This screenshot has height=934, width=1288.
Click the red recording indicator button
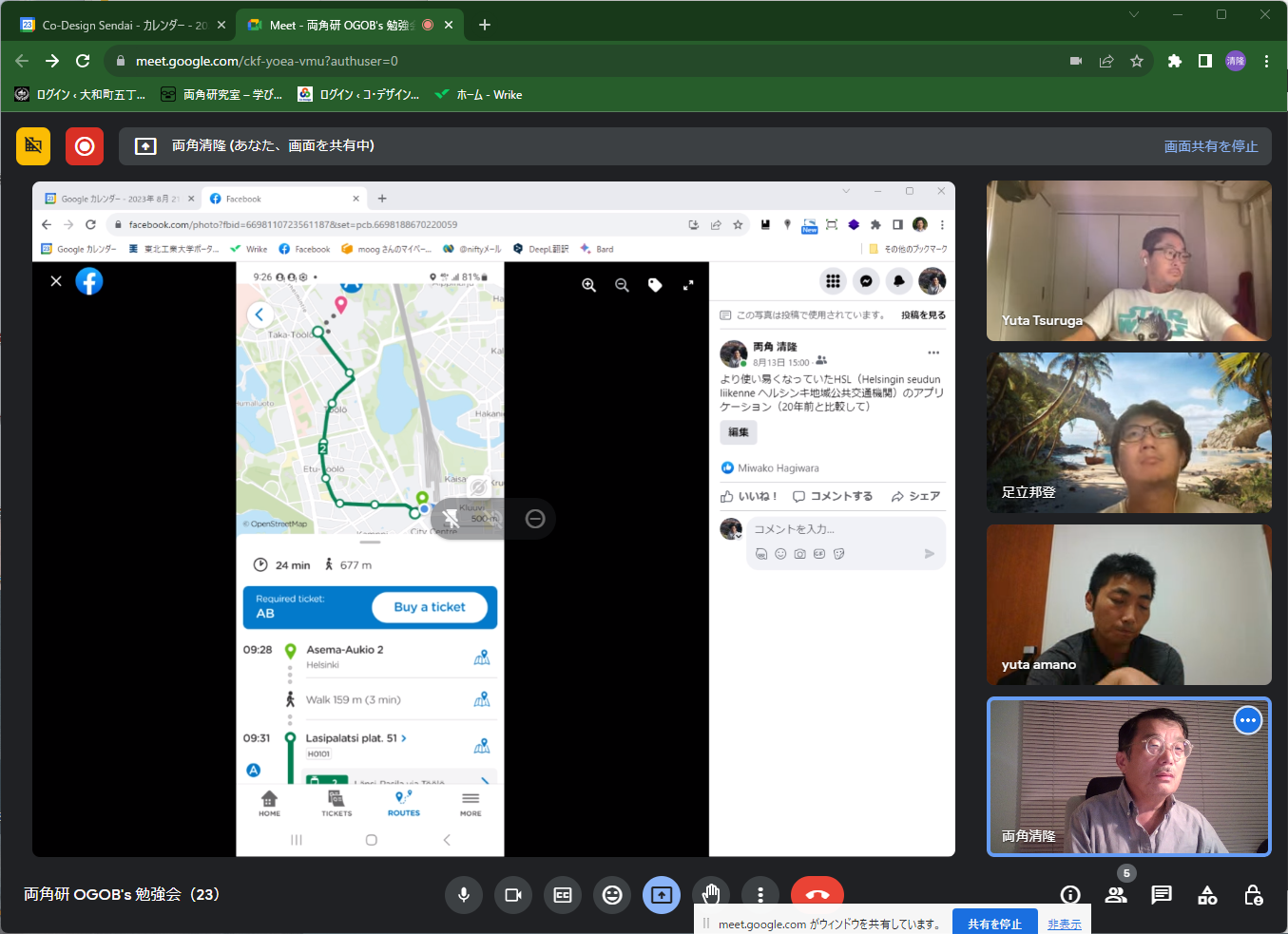pos(85,146)
